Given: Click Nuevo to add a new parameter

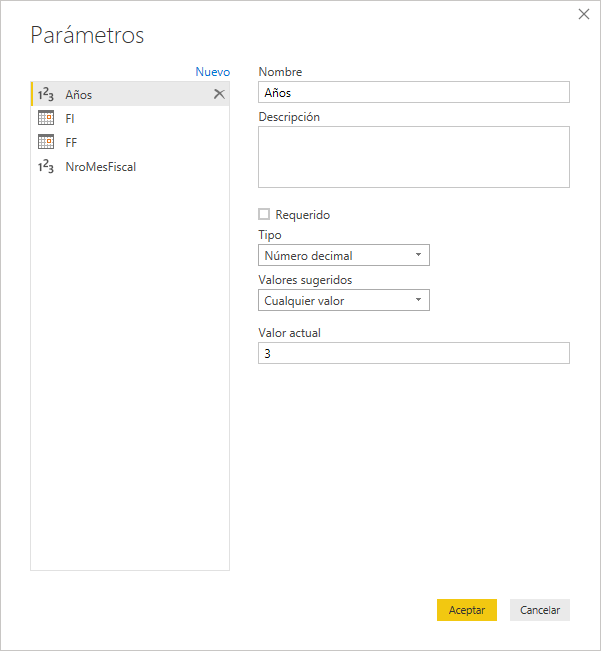Looking at the screenshot, I should click(x=212, y=72).
